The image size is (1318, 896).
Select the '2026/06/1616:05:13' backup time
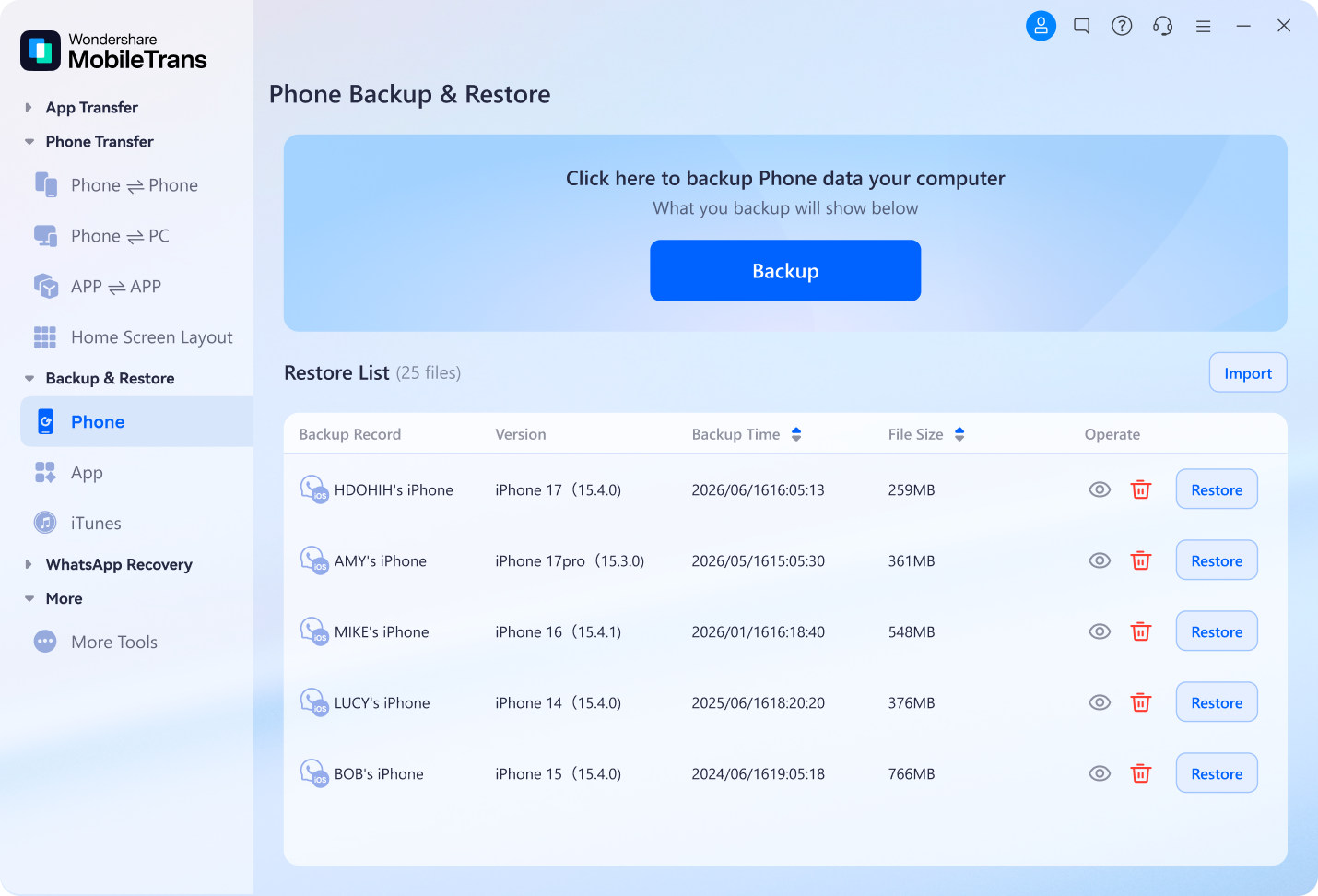[x=759, y=489]
